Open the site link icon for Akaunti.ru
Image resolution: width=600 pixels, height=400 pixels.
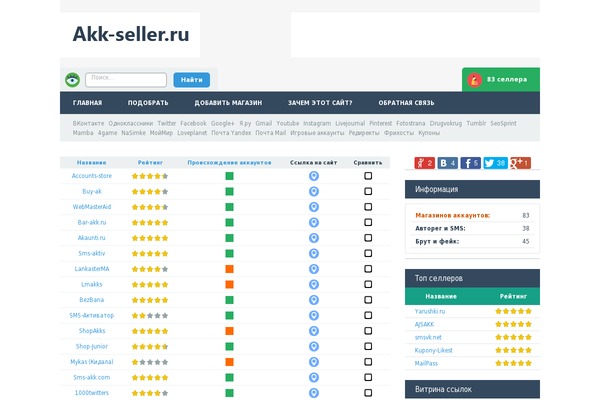click(314, 238)
